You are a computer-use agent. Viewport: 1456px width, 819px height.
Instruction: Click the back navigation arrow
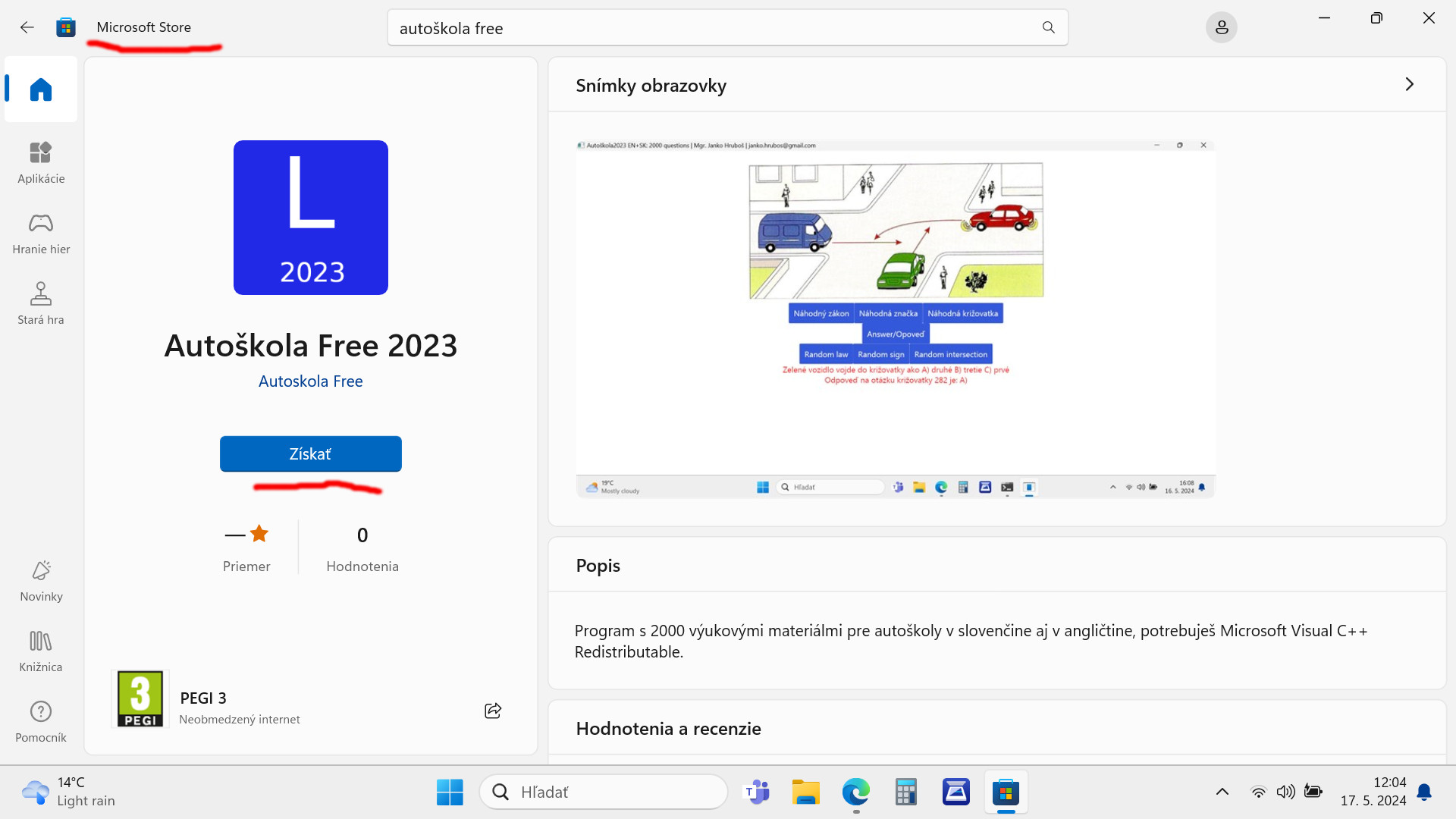27,27
